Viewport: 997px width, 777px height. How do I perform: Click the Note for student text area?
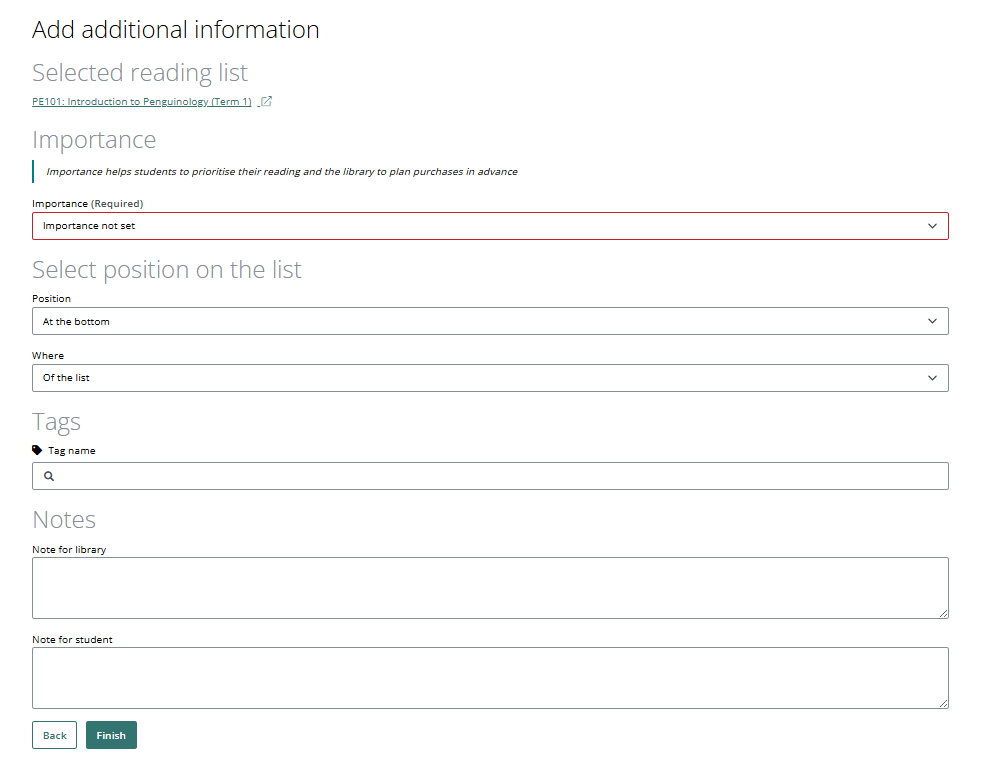(x=490, y=677)
